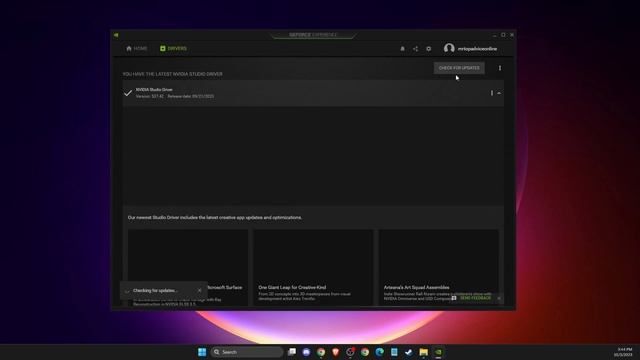Open the Microsoft Surface article card

click(188, 267)
